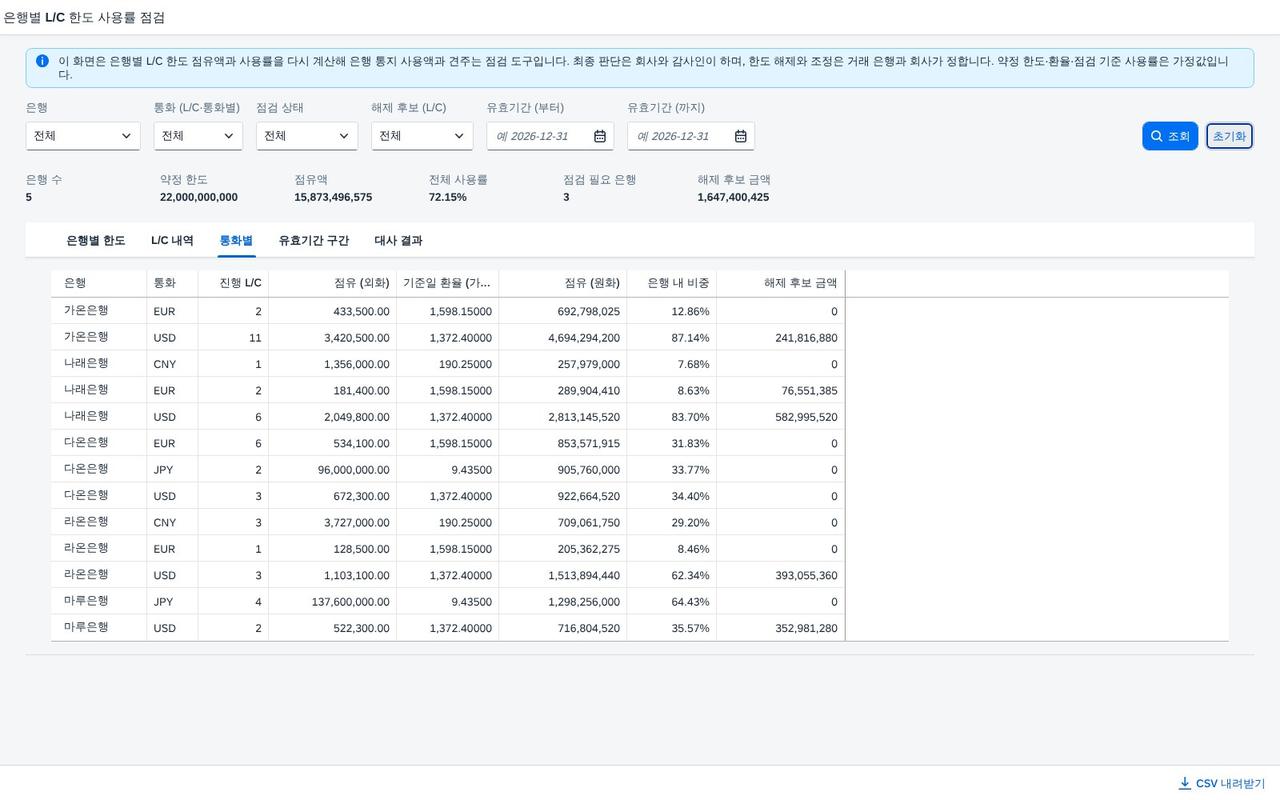Click the 709,061,750 원화 amount cell
The width and height of the screenshot is (1280, 800).
[563, 523]
